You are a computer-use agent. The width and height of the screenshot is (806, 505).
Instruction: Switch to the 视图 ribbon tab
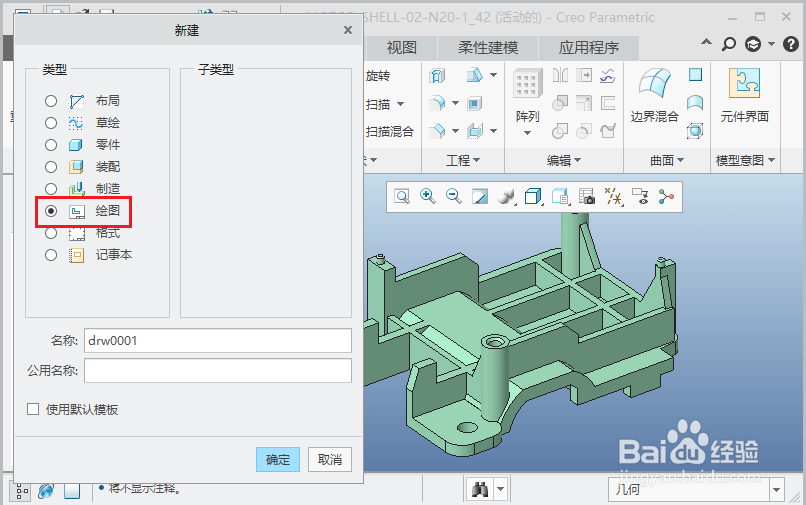401,48
